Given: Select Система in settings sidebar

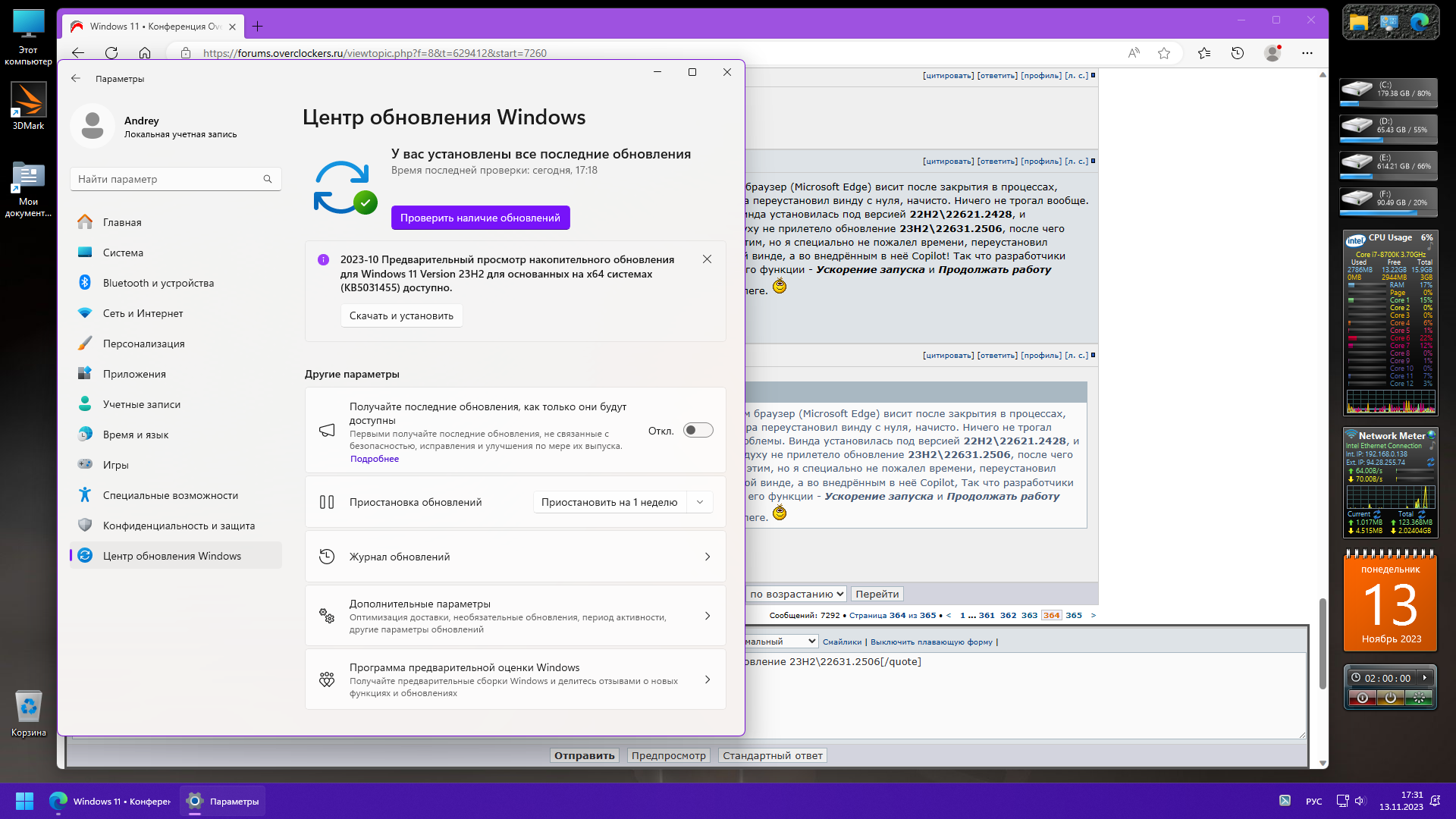Looking at the screenshot, I should click(123, 253).
